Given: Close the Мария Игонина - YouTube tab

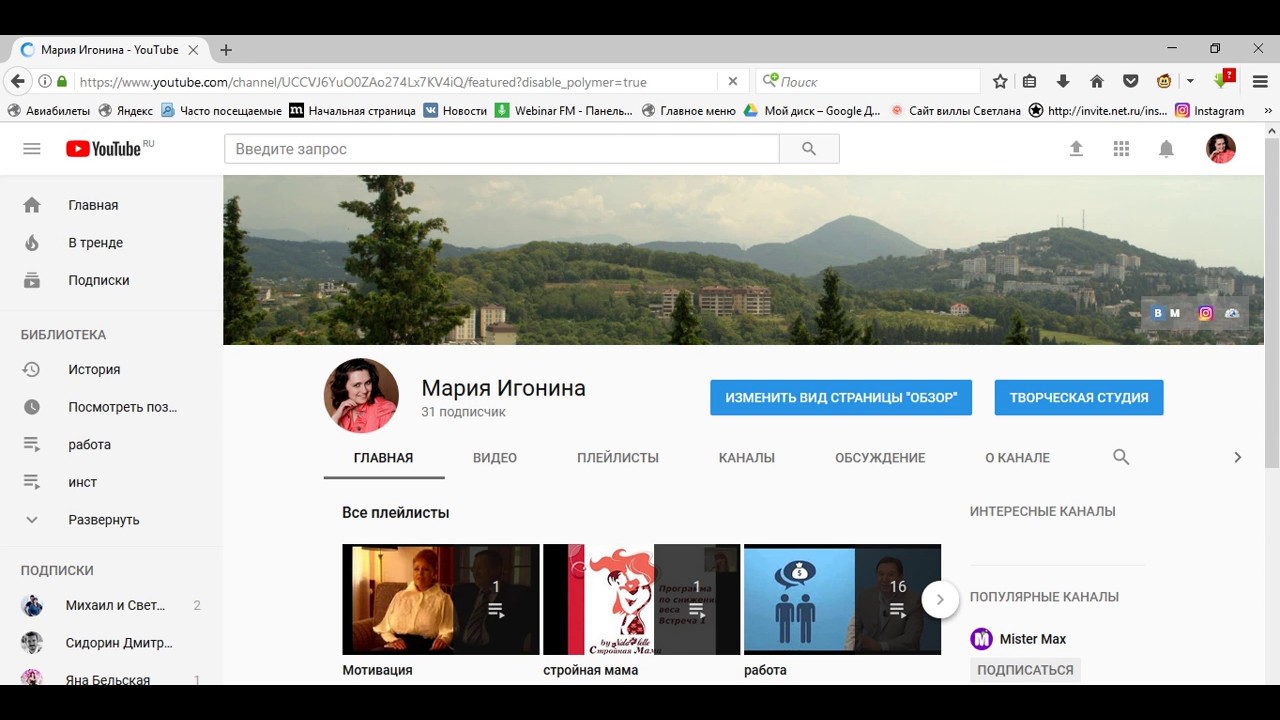Looking at the screenshot, I should click(193, 50).
